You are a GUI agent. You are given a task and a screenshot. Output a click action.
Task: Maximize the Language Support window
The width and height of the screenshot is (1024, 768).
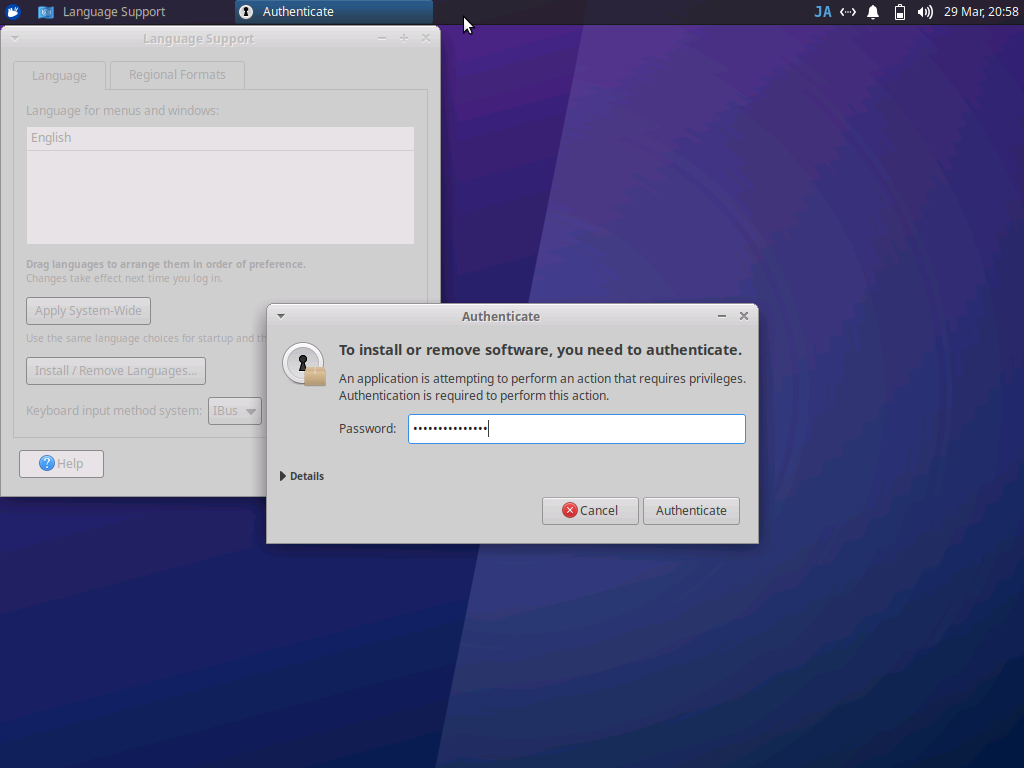pos(404,39)
